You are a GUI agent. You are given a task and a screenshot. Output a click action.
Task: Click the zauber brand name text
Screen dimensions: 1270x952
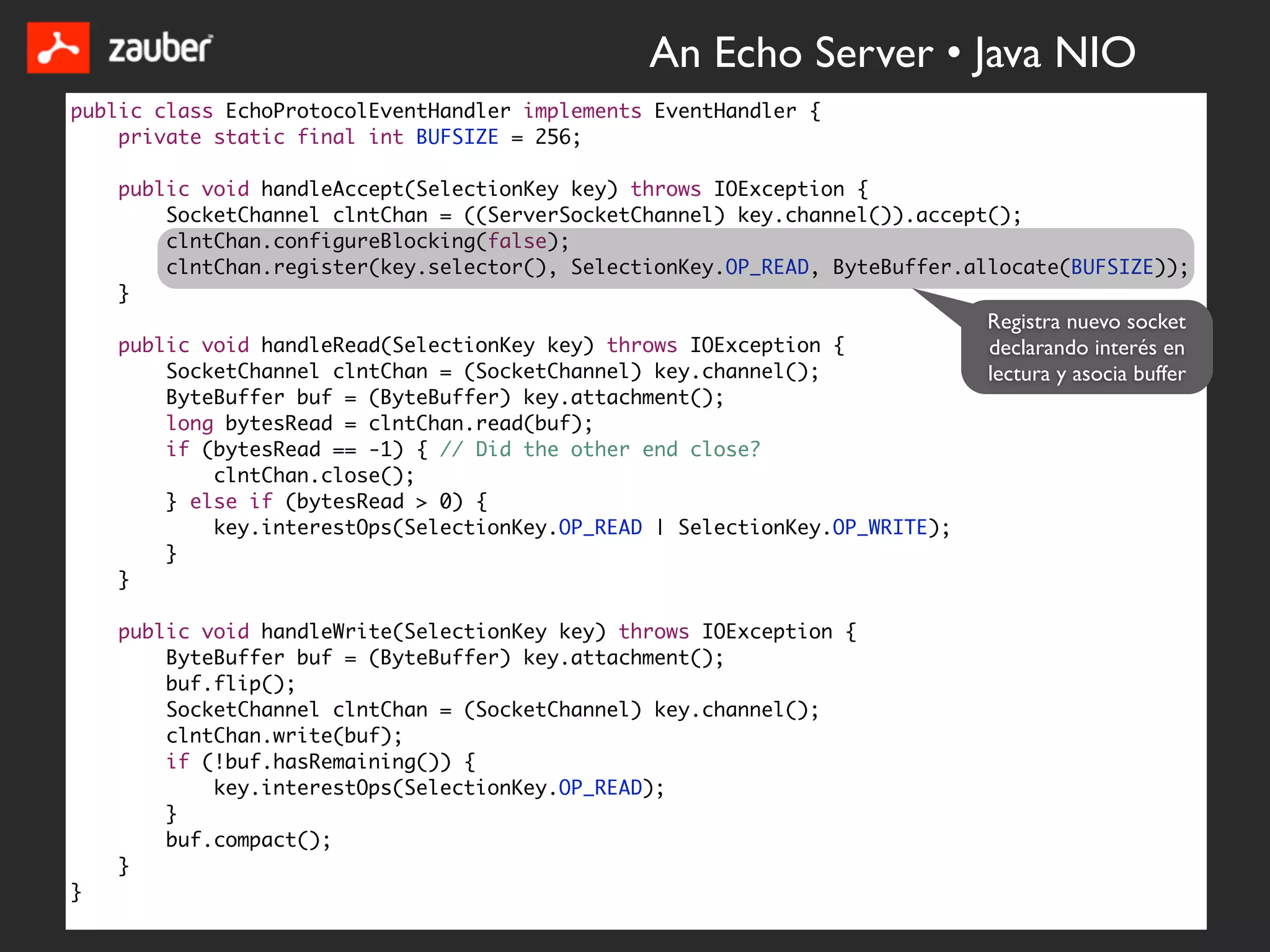pyautogui.click(x=160, y=48)
